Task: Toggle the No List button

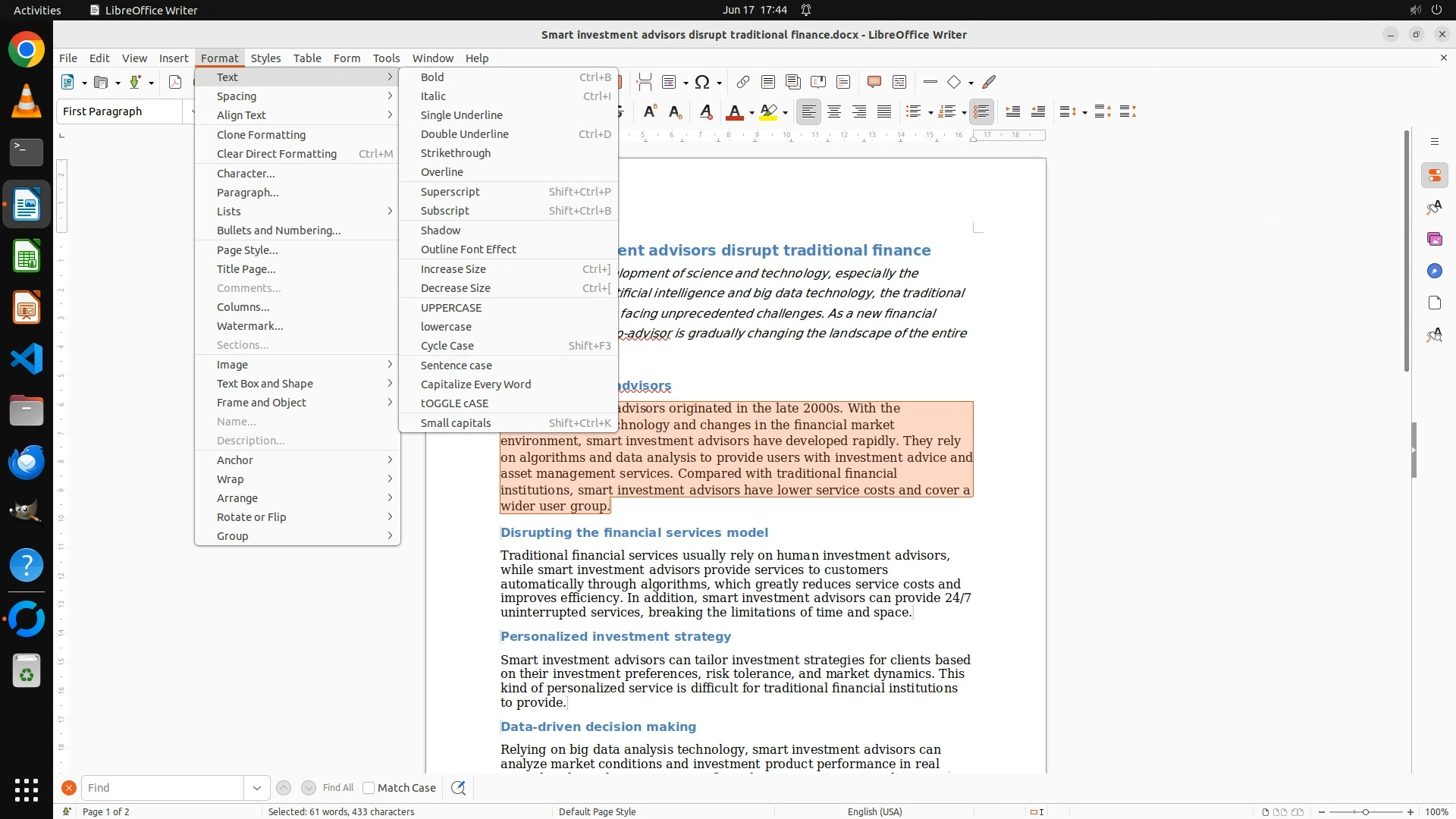Action: (x=981, y=112)
